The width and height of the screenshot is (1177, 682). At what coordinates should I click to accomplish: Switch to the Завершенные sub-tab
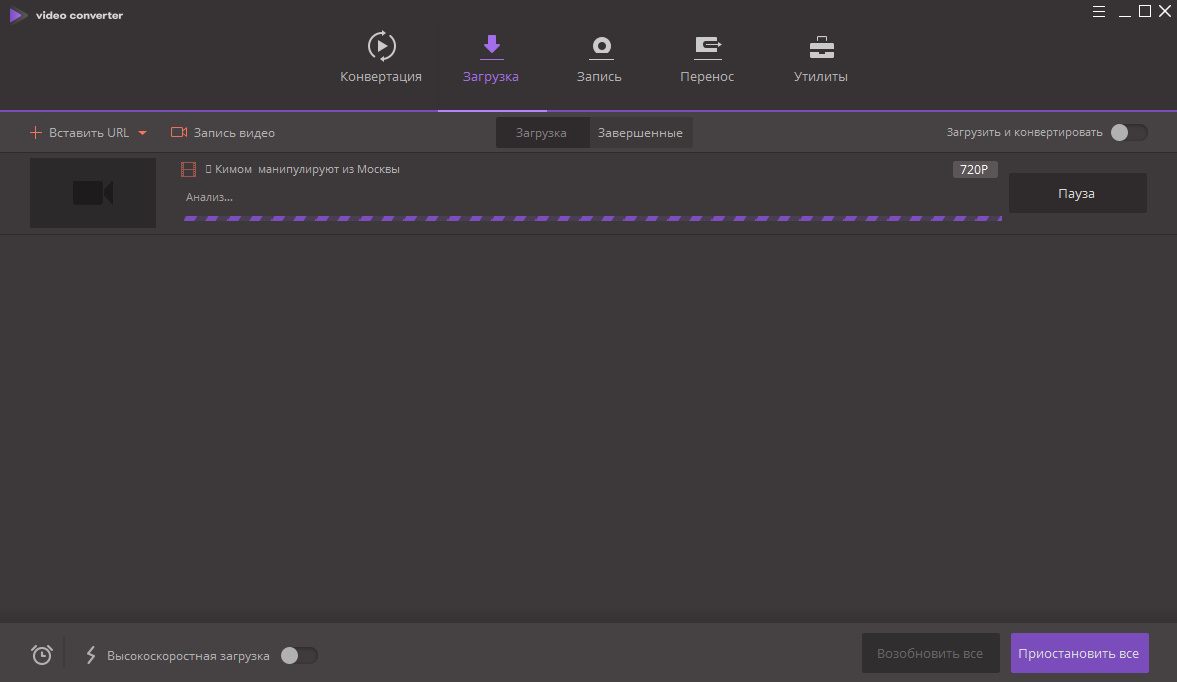pos(640,133)
